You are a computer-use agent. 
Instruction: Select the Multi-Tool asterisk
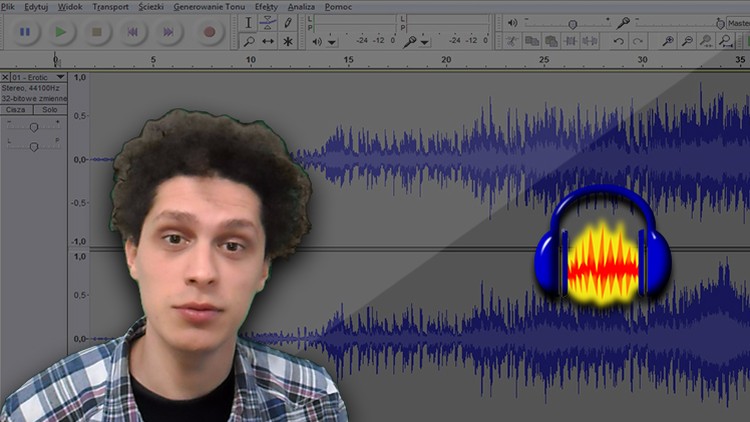[287, 42]
